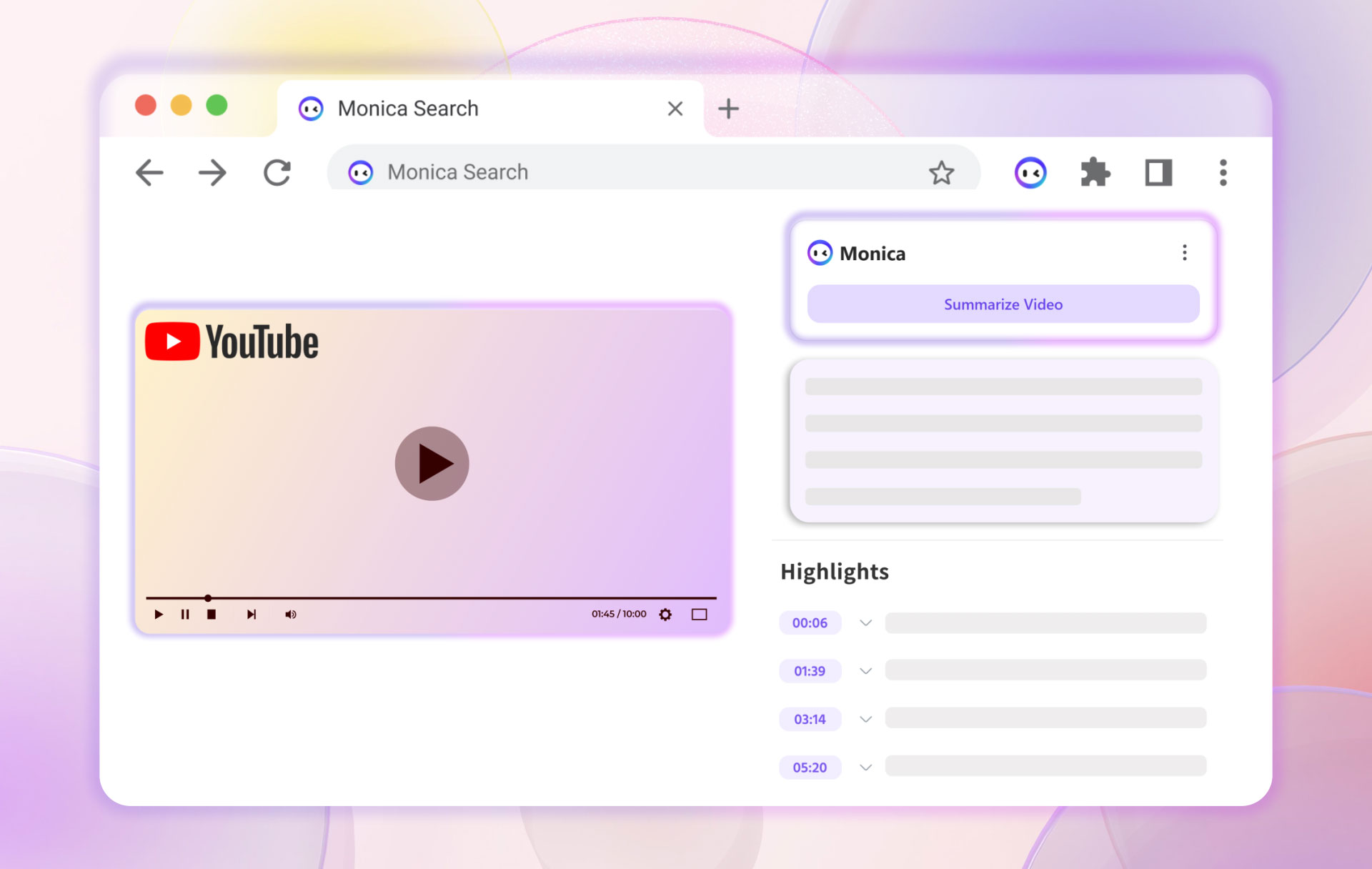Stop the video with square button
The height and width of the screenshot is (869, 1372).
[212, 615]
